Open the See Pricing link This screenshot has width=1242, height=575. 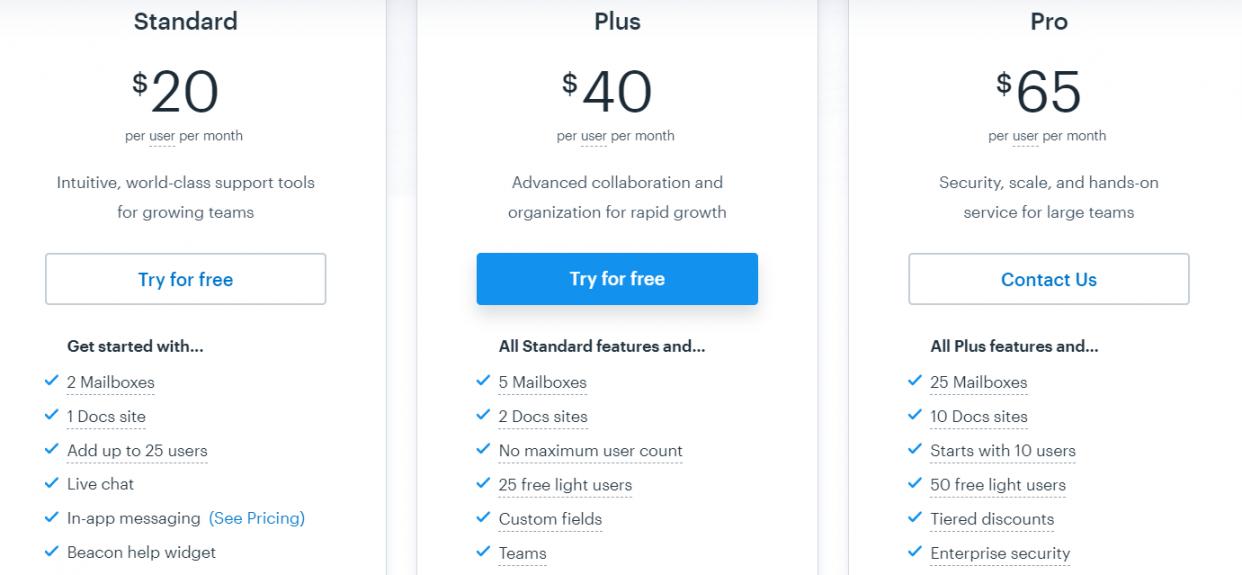pos(256,518)
